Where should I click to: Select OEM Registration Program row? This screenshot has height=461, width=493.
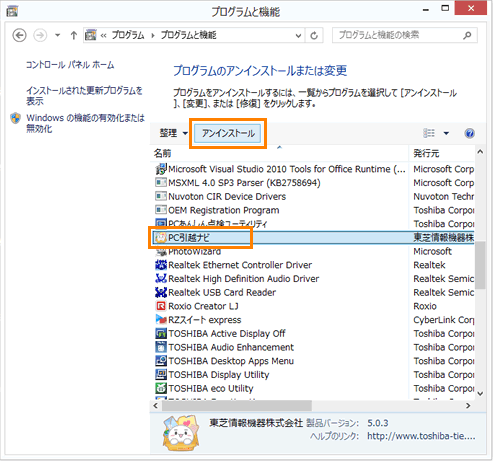pyautogui.click(x=224, y=210)
